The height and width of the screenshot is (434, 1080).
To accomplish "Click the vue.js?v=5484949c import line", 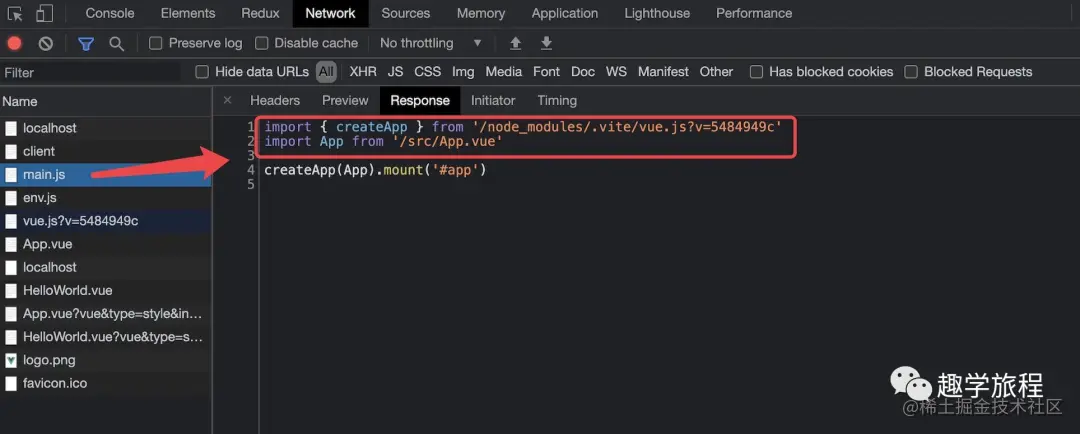I will tap(523, 127).
